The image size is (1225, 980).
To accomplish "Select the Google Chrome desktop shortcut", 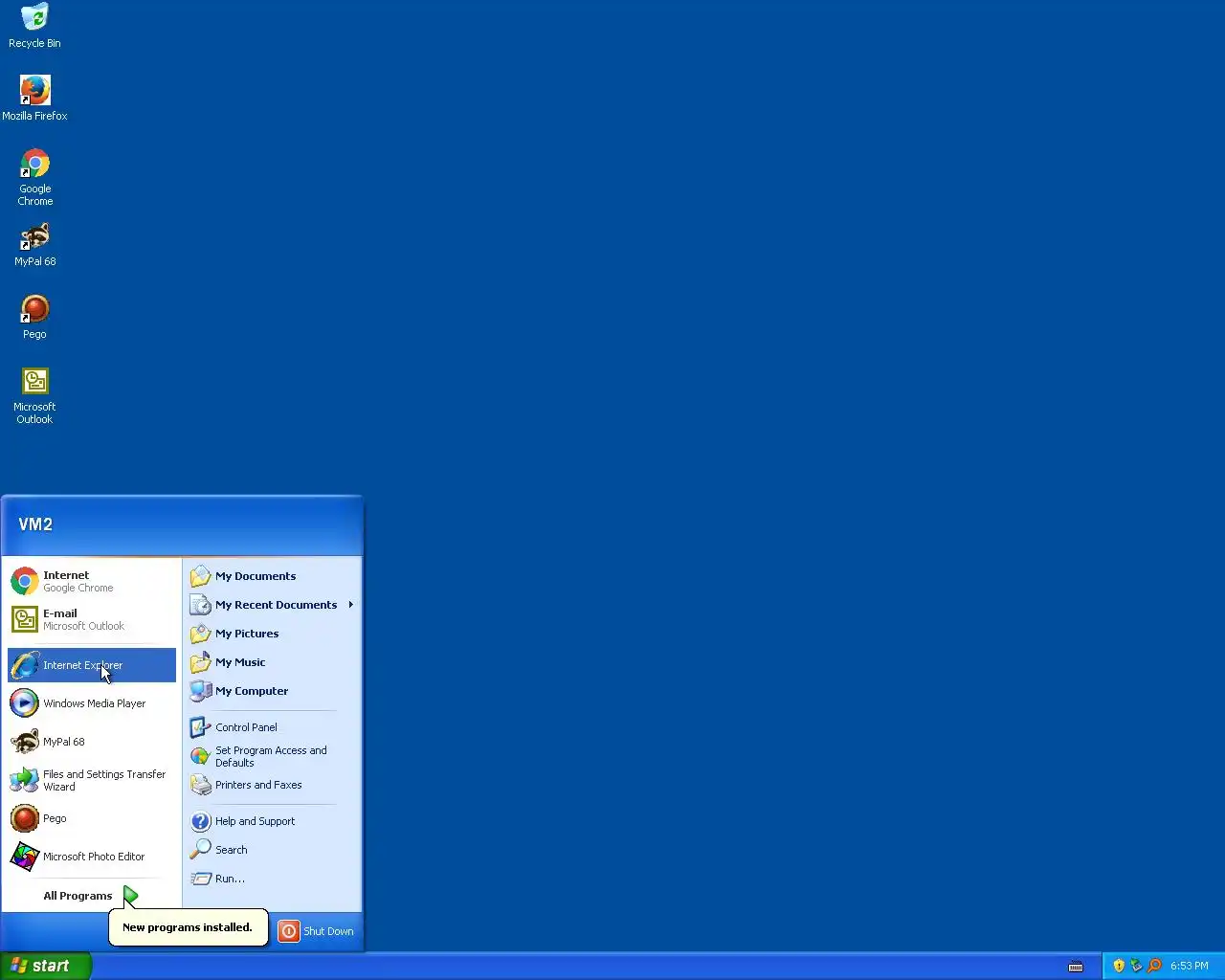I will click(34, 177).
